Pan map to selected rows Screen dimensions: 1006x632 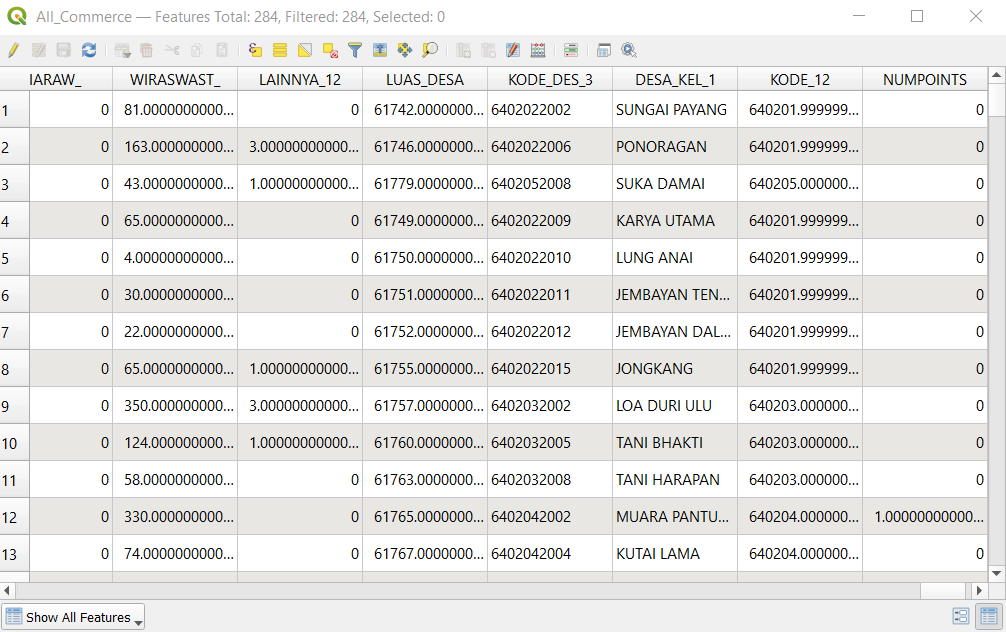(x=405, y=50)
